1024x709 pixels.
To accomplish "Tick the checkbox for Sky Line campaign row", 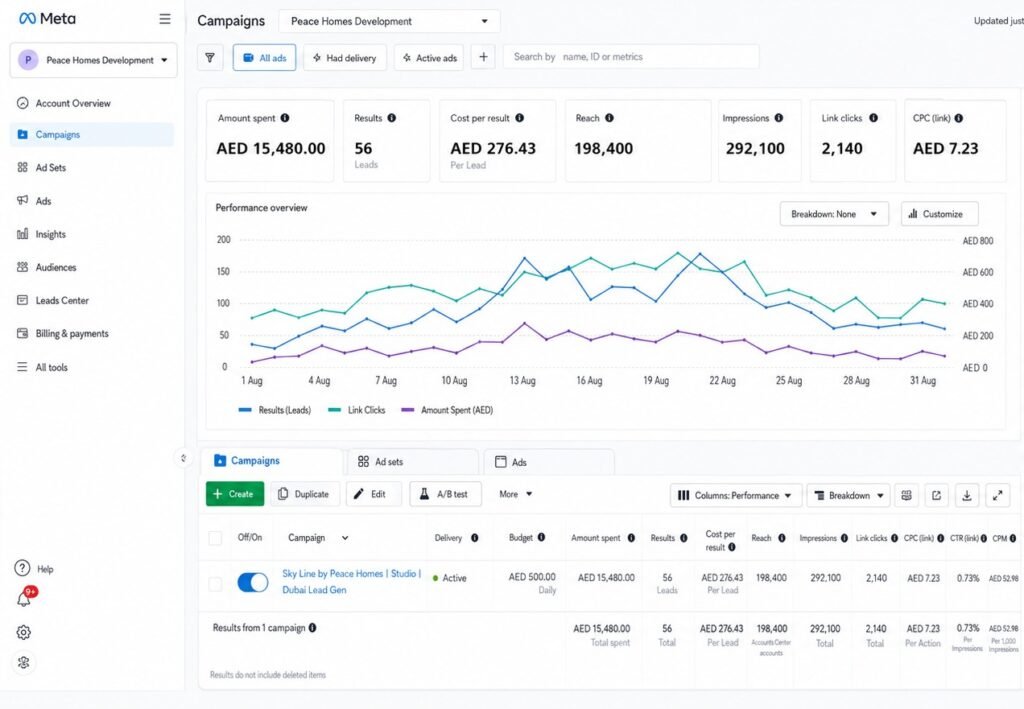I will (x=215, y=584).
